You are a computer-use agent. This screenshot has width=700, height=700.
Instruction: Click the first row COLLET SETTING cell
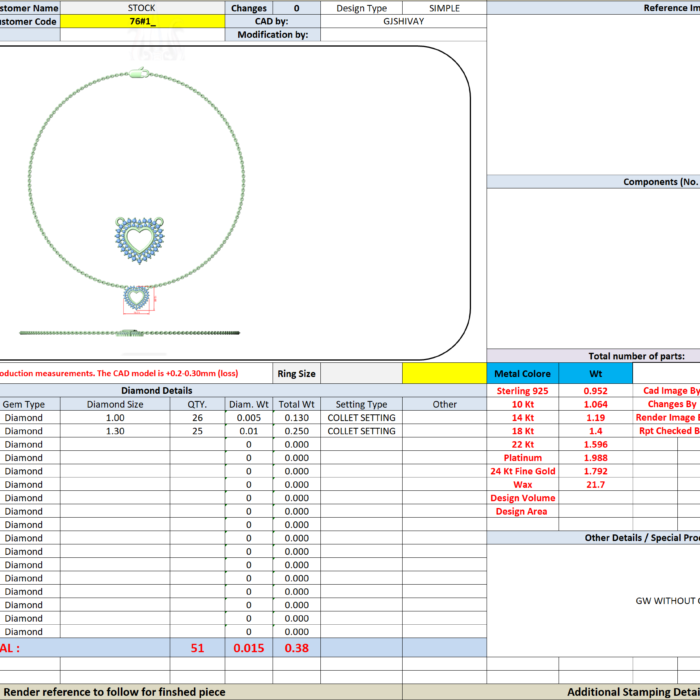(x=361, y=417)
